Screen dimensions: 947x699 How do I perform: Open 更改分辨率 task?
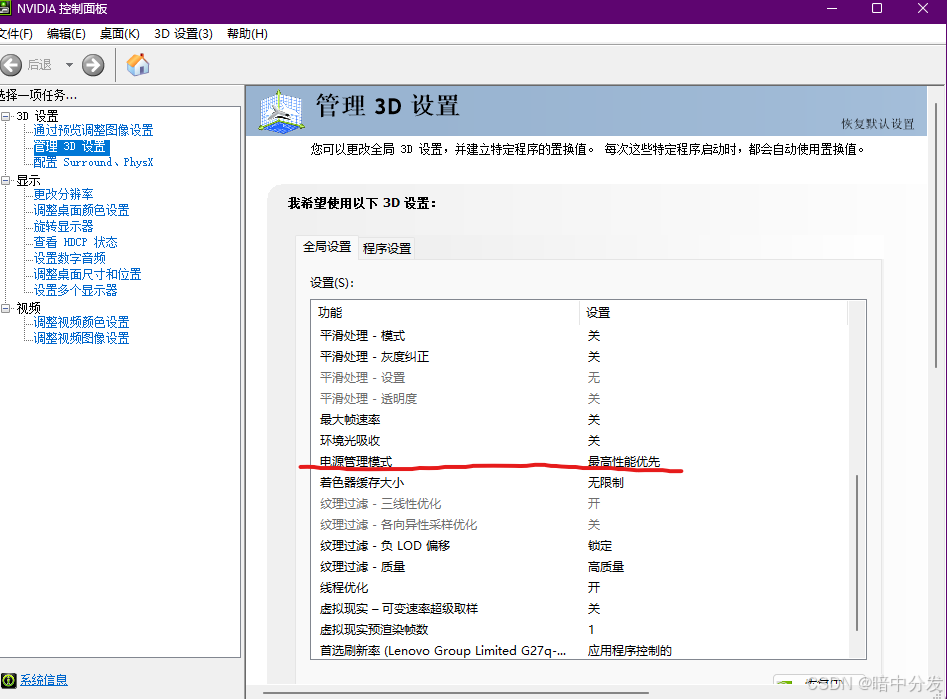[x=63, y=195]
